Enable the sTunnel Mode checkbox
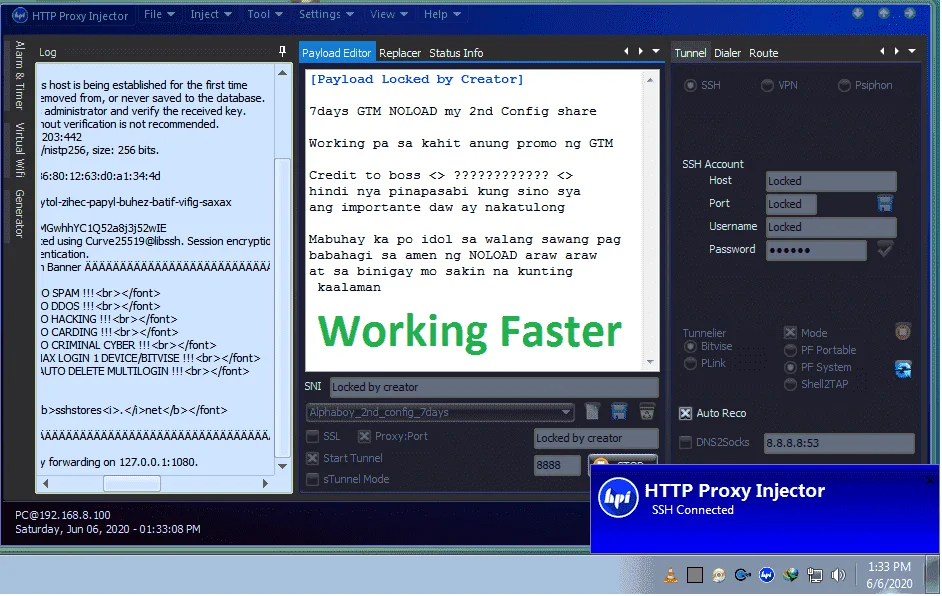 [x=312, y=479]
